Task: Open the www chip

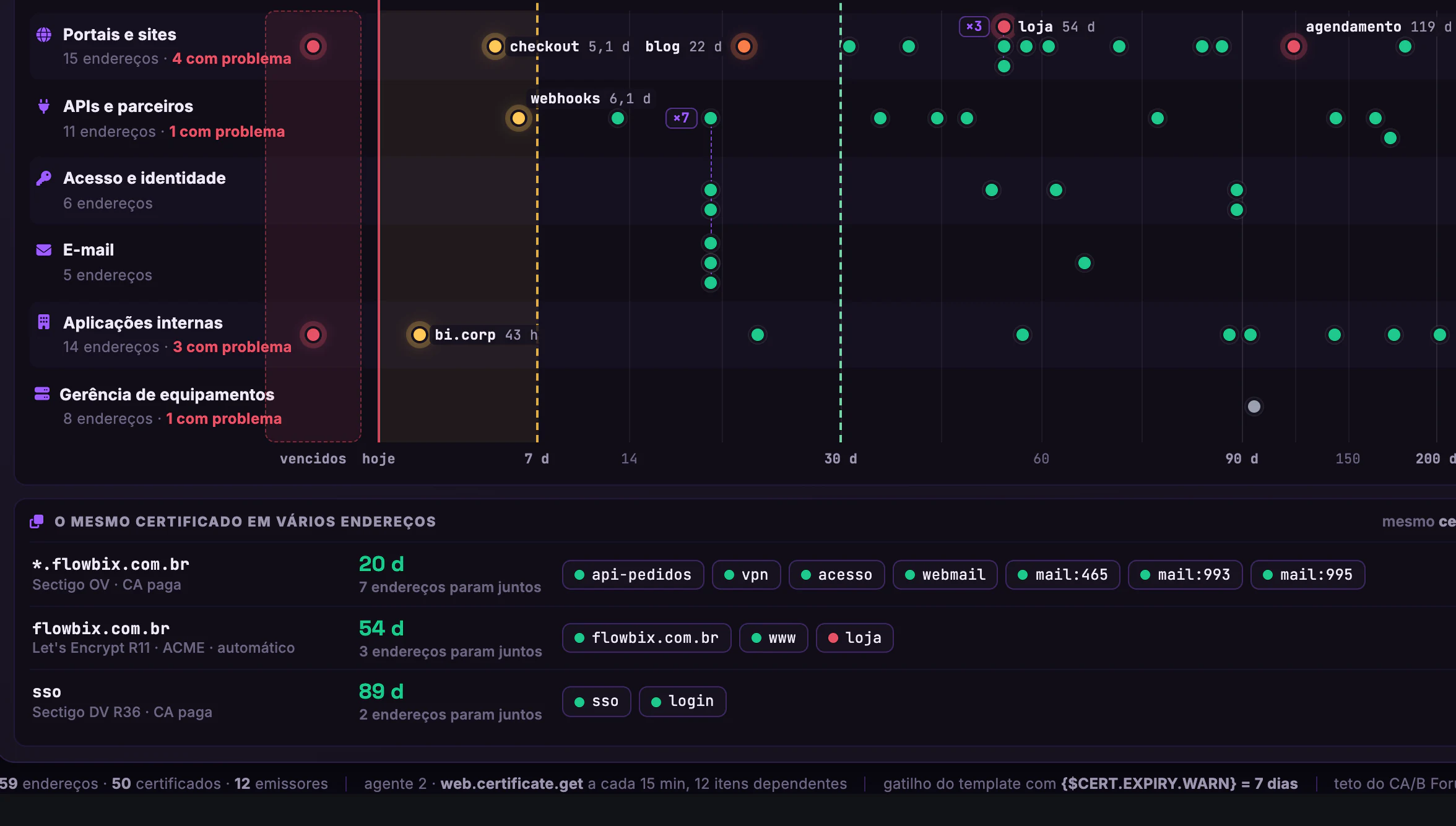Action: pos(774,638)
